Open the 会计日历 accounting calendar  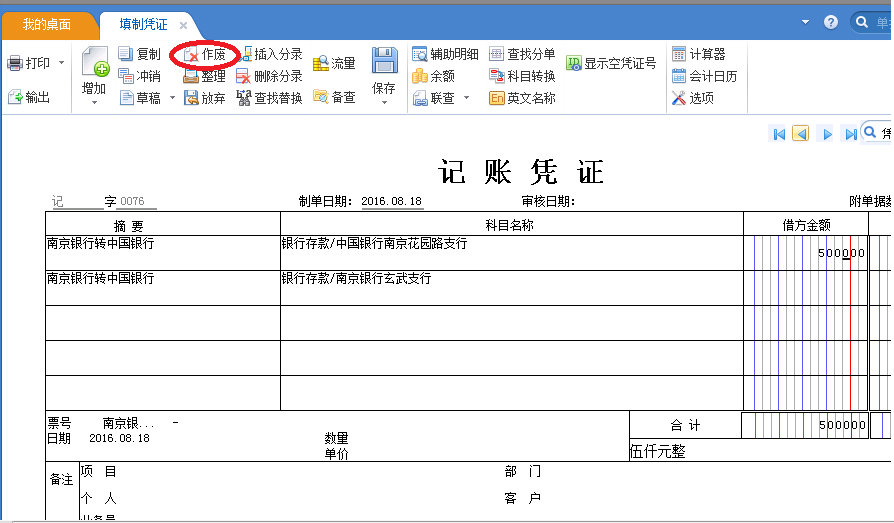pos(680,76)
